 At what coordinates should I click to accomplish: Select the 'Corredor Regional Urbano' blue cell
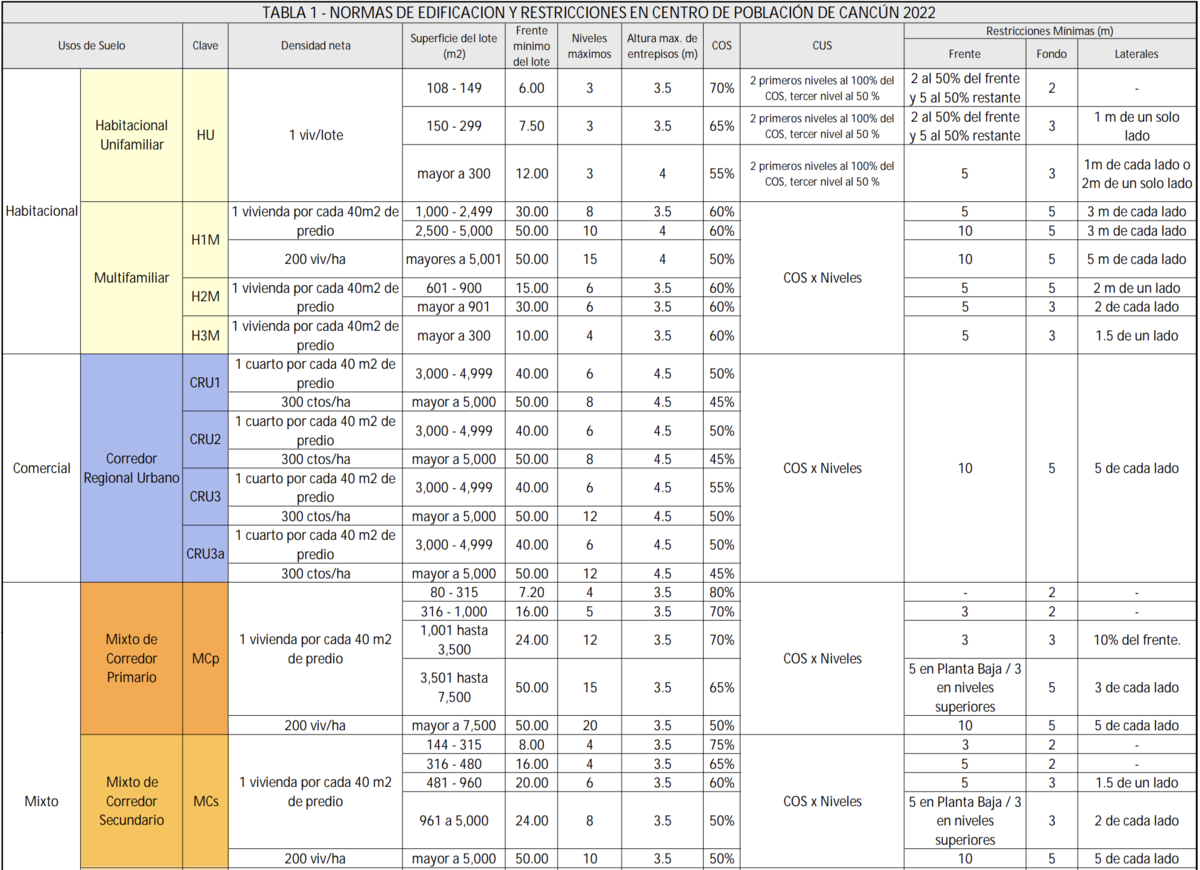click(132, 468)
